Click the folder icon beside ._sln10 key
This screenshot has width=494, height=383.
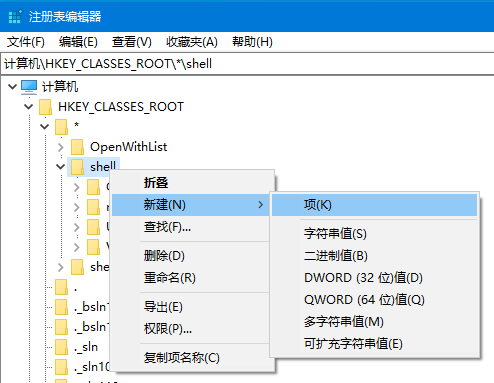[x=61, y=367]
